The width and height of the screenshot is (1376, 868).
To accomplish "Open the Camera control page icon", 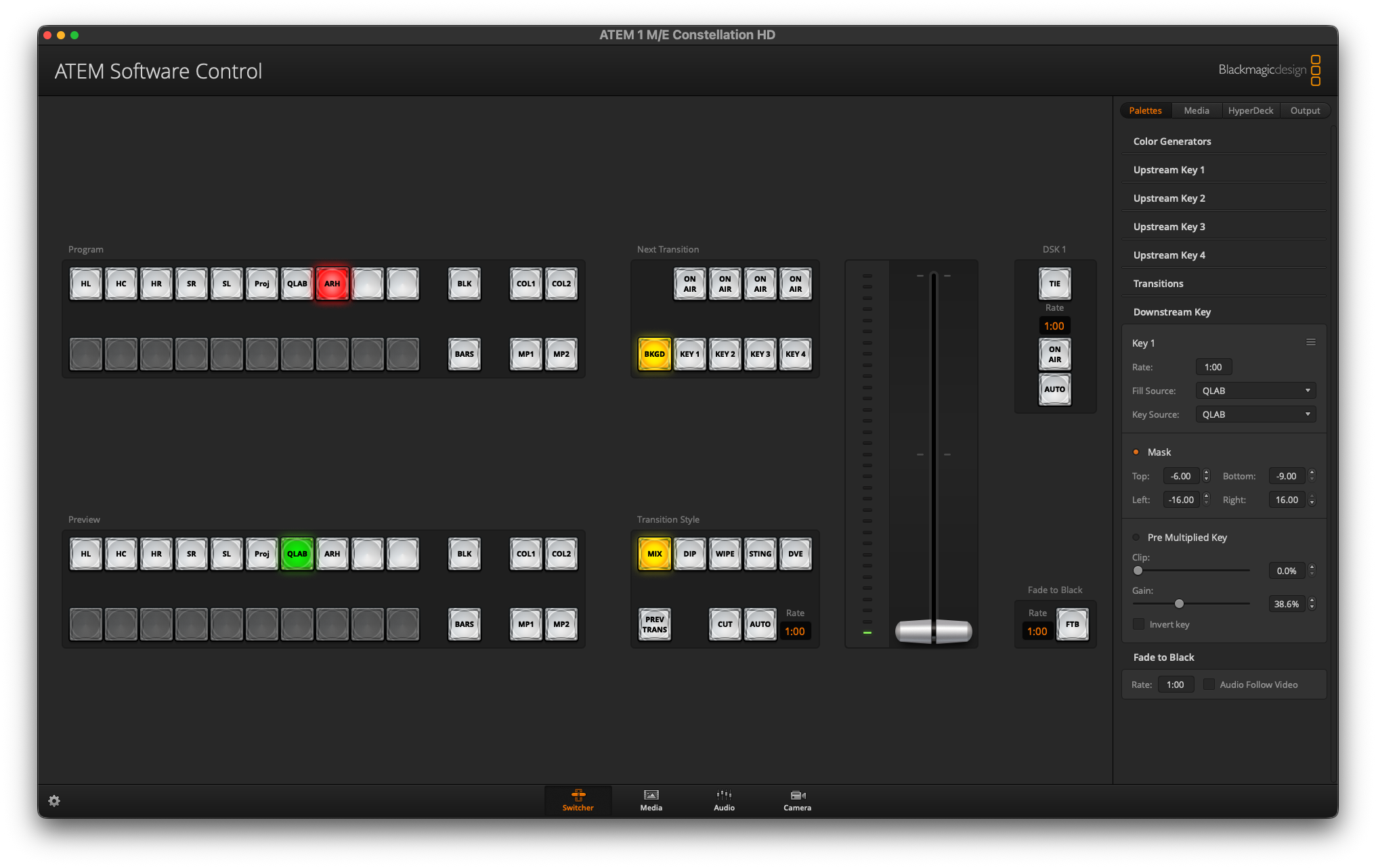I will [797, 800].
